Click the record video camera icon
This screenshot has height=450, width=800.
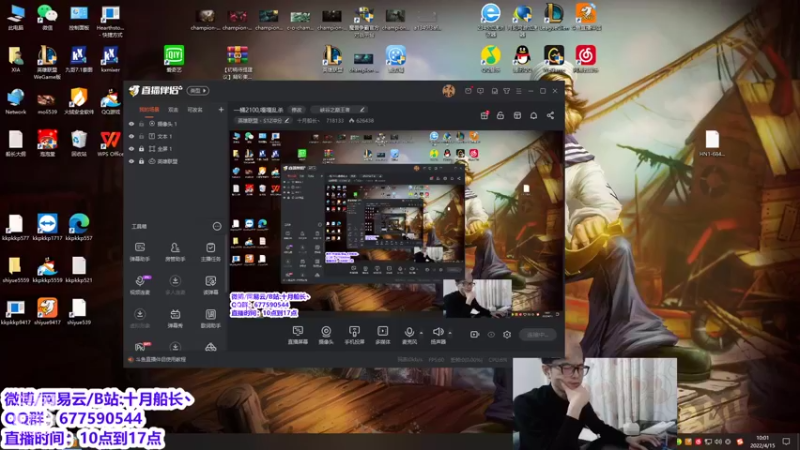point(474,335)
